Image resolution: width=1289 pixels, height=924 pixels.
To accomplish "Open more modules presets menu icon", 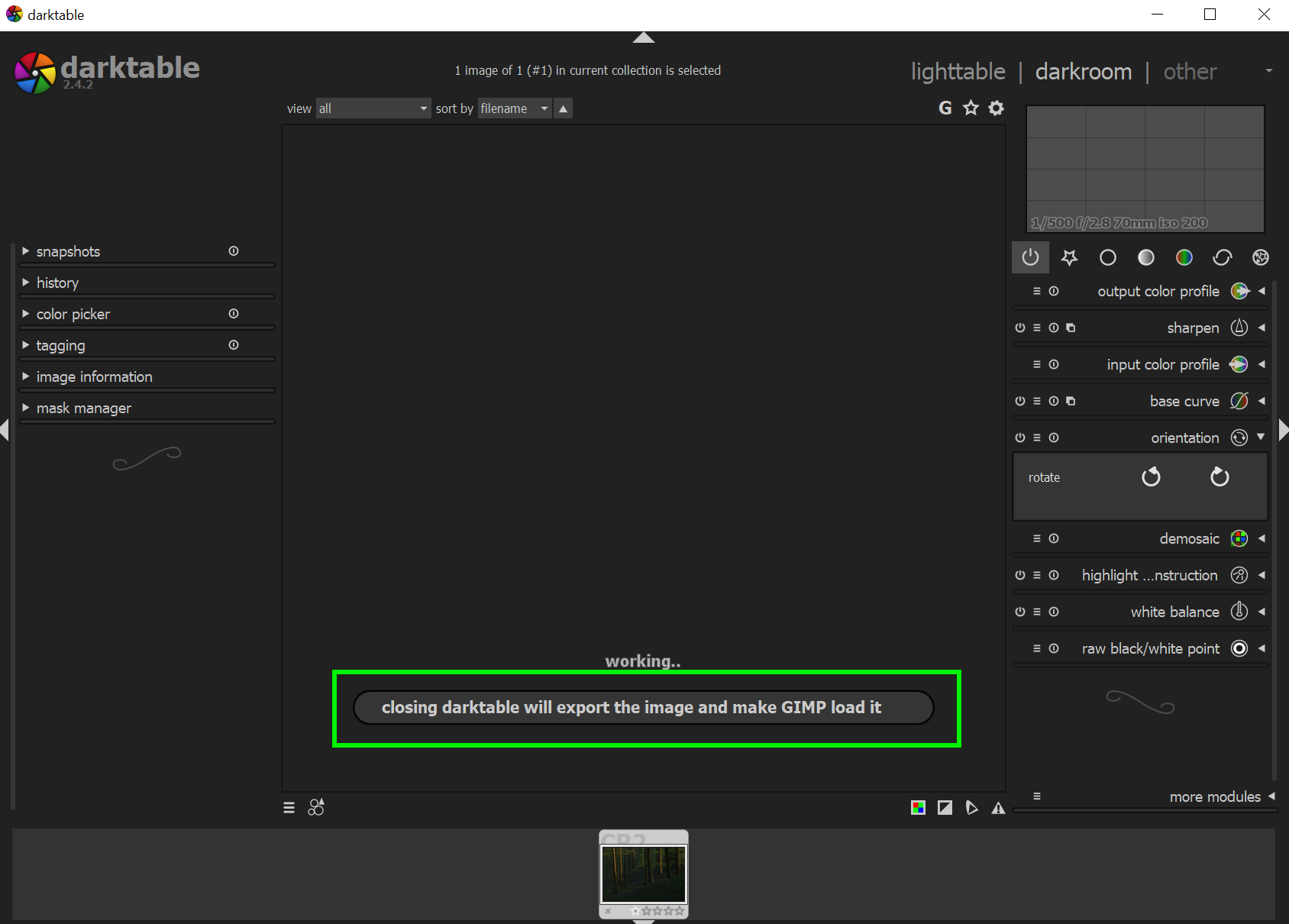I will tap(1036, 796).
